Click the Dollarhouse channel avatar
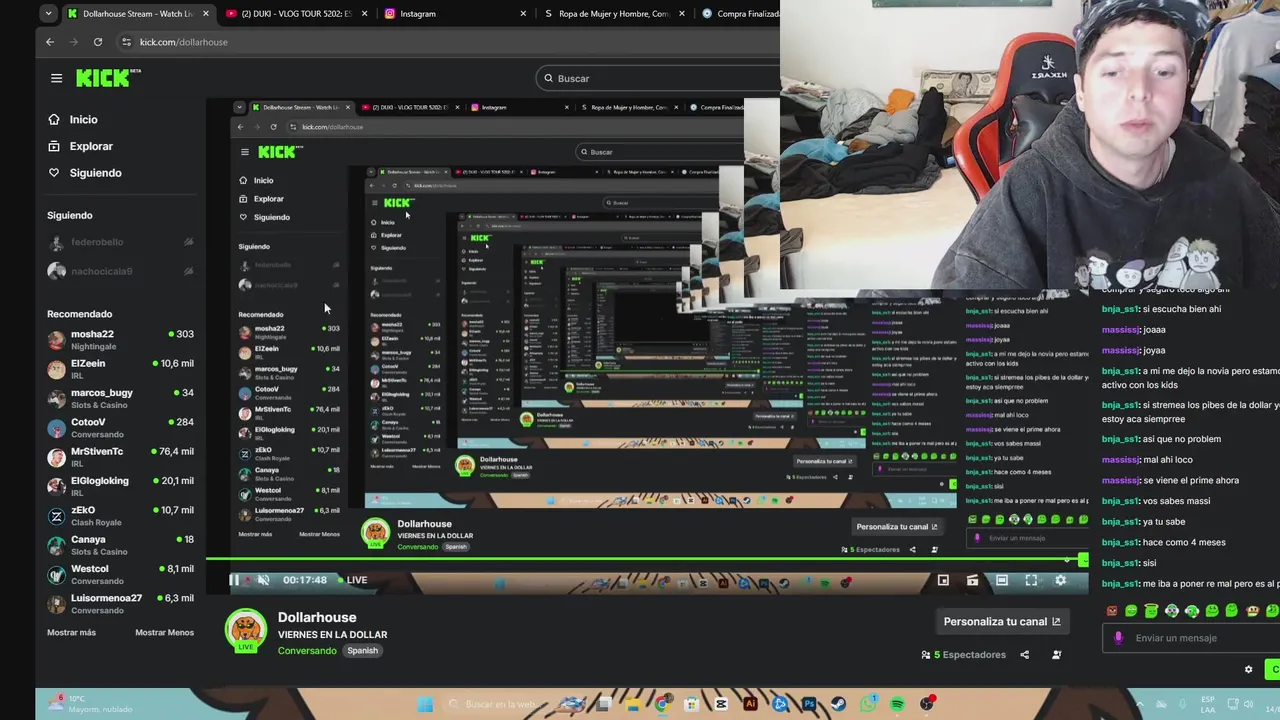Screen dimensions: 1280x720 point(246,630)
